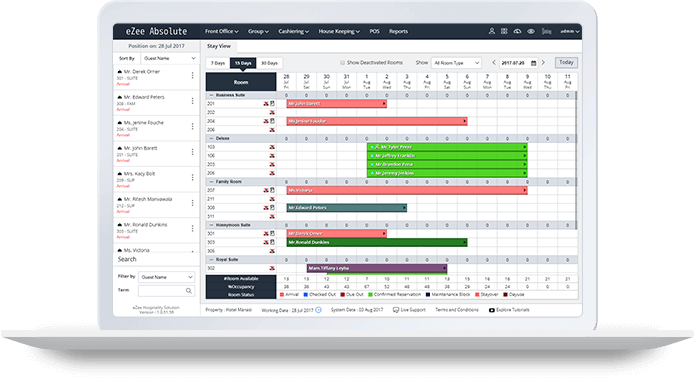This screenshot has height=381, width=694.
Task: Open the admin account dropdown
Action: click(570, 31)
